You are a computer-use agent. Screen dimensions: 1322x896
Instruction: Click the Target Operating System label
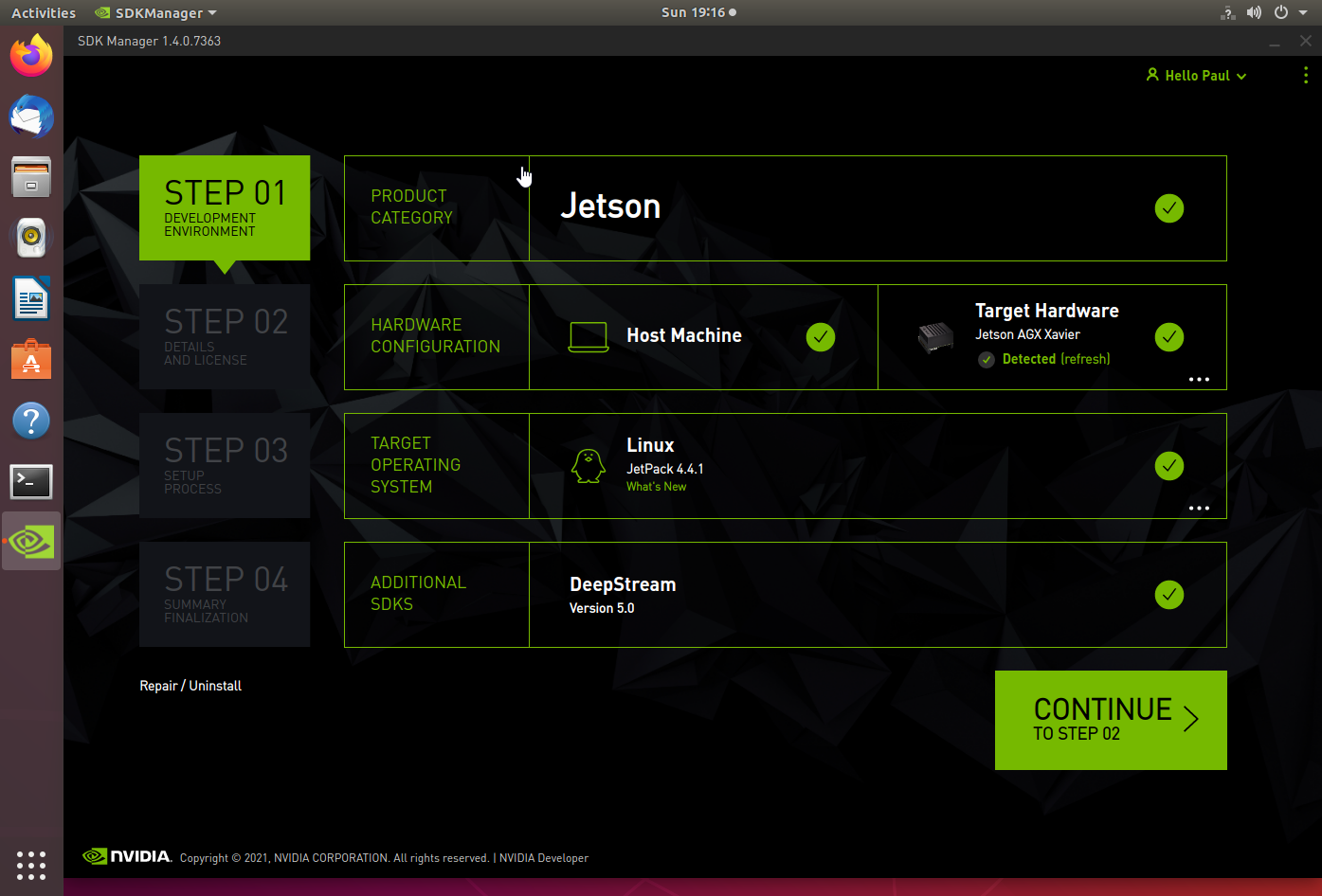[415, 465]
